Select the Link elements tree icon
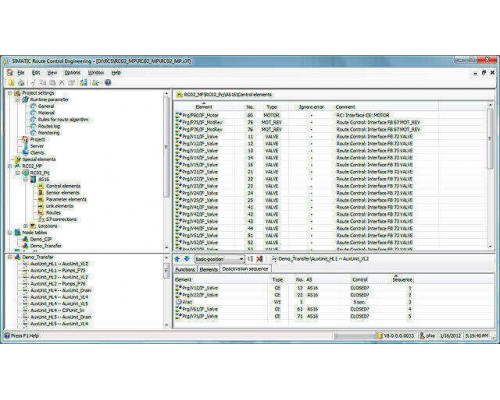 click(41, 206)
